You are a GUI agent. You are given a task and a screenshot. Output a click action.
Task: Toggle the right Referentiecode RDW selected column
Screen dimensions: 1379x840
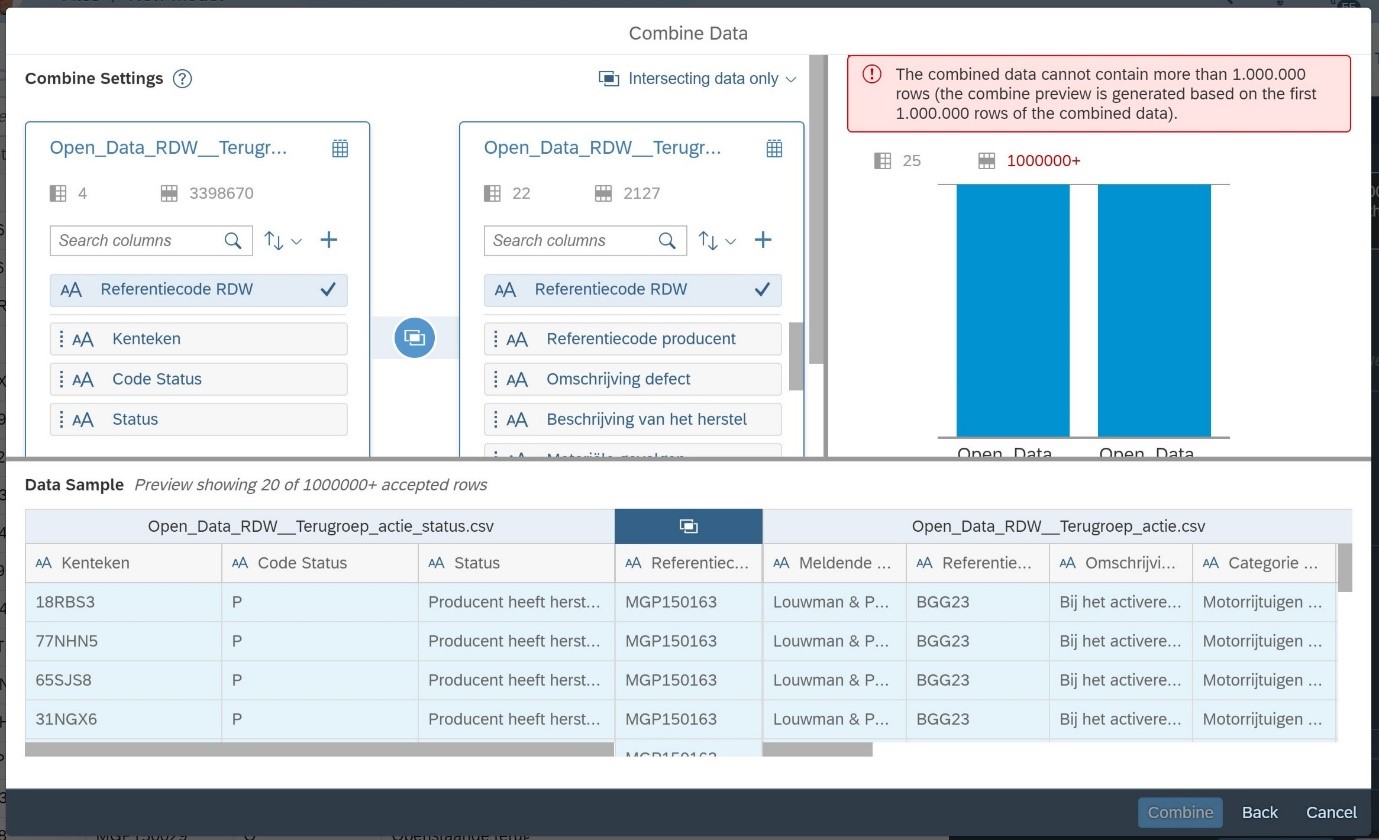[633, 290]
